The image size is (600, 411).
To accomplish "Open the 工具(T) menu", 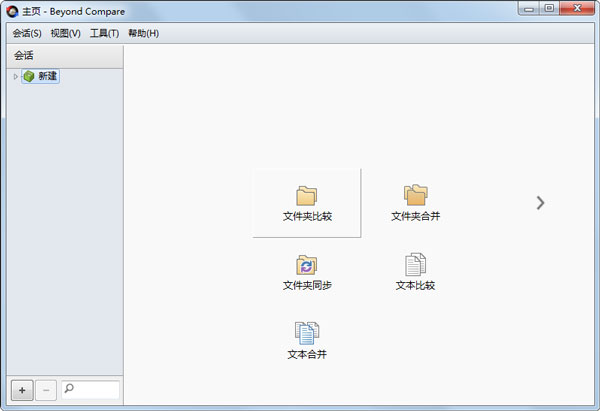I will 104,33.
